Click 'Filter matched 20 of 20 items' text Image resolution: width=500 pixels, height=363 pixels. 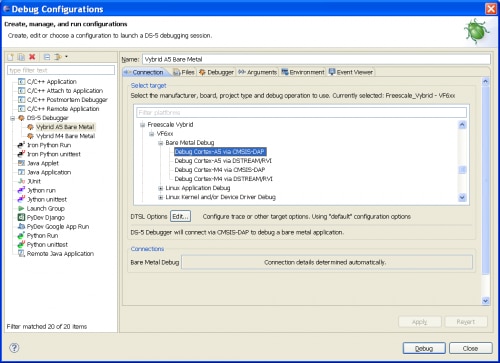click(47, 326)
